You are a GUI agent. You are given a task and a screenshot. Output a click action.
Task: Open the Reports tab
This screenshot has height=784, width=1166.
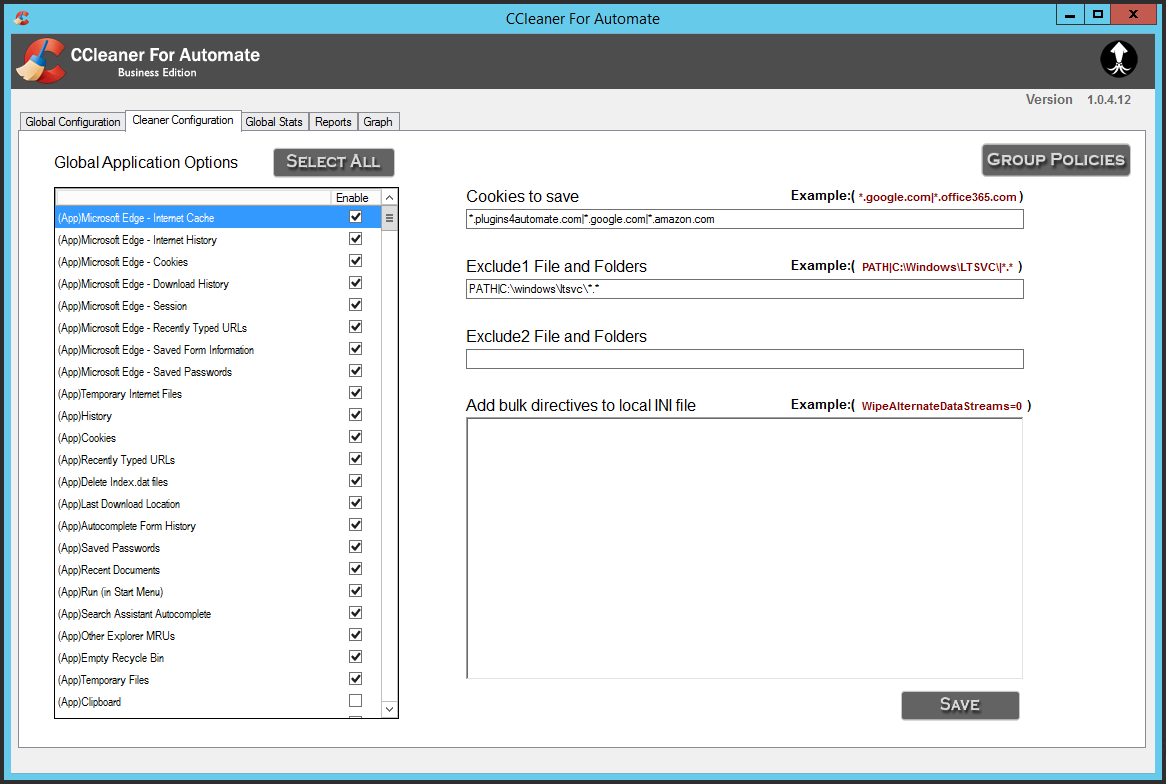(x=332, y=122)
